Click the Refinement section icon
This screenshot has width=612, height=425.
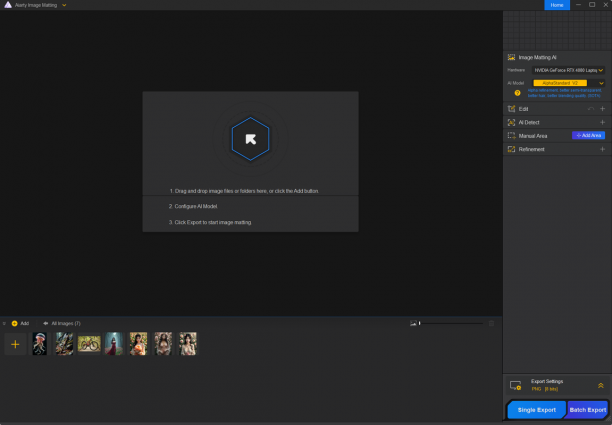(x=511, y=149)
